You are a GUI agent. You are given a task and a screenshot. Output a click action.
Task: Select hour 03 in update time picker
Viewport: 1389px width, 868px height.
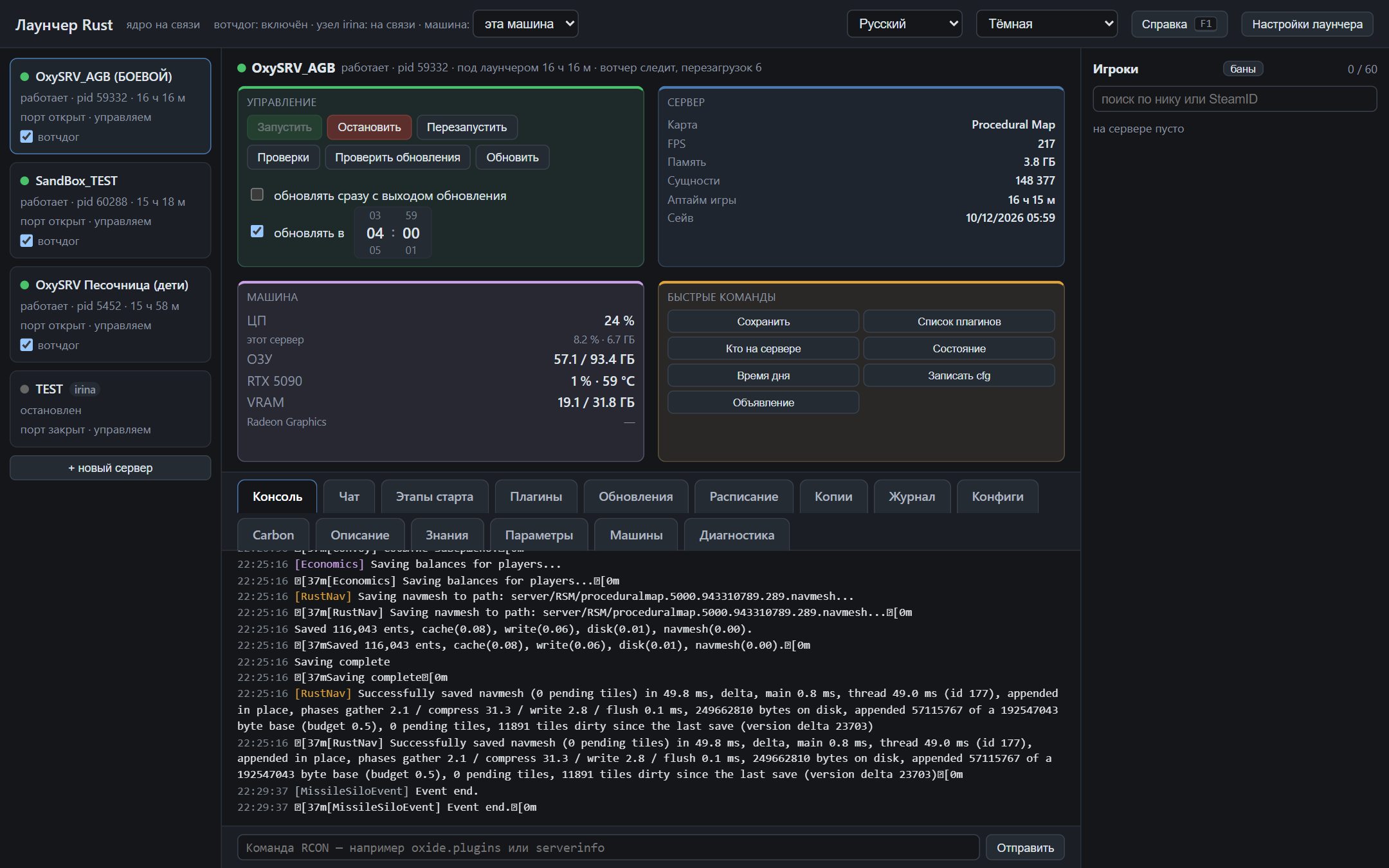[375, 215]
